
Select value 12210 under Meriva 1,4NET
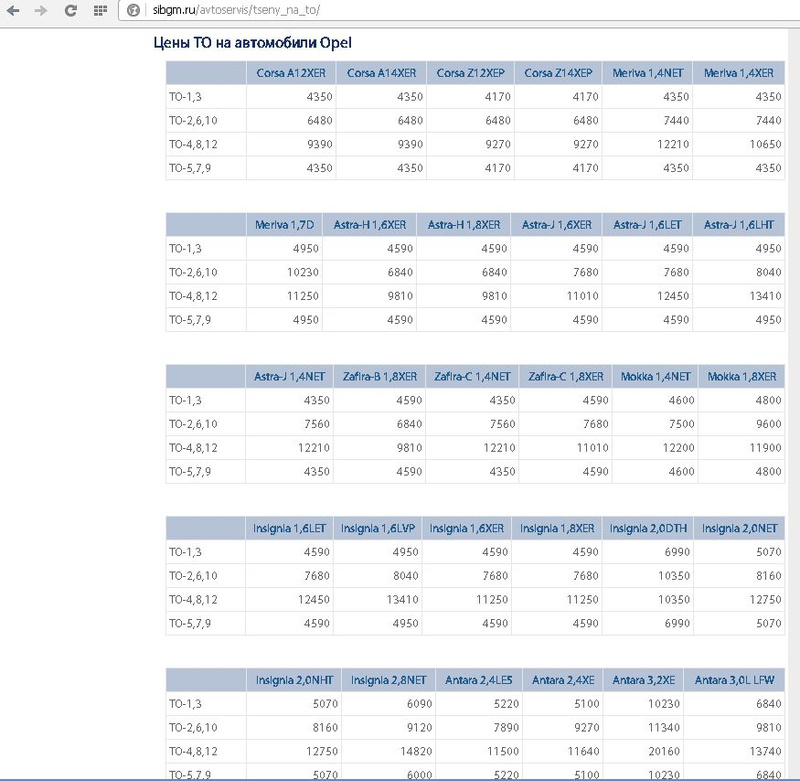tap(672, 144)
